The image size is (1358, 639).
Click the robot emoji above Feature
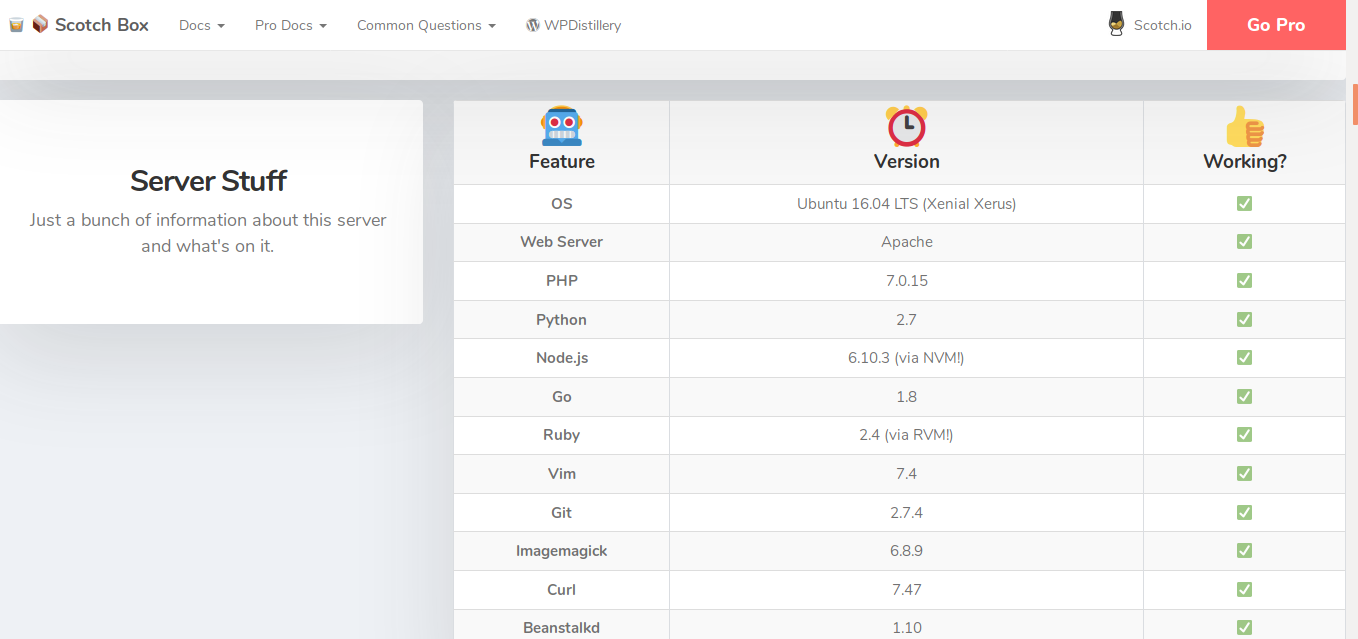(561, 126)
